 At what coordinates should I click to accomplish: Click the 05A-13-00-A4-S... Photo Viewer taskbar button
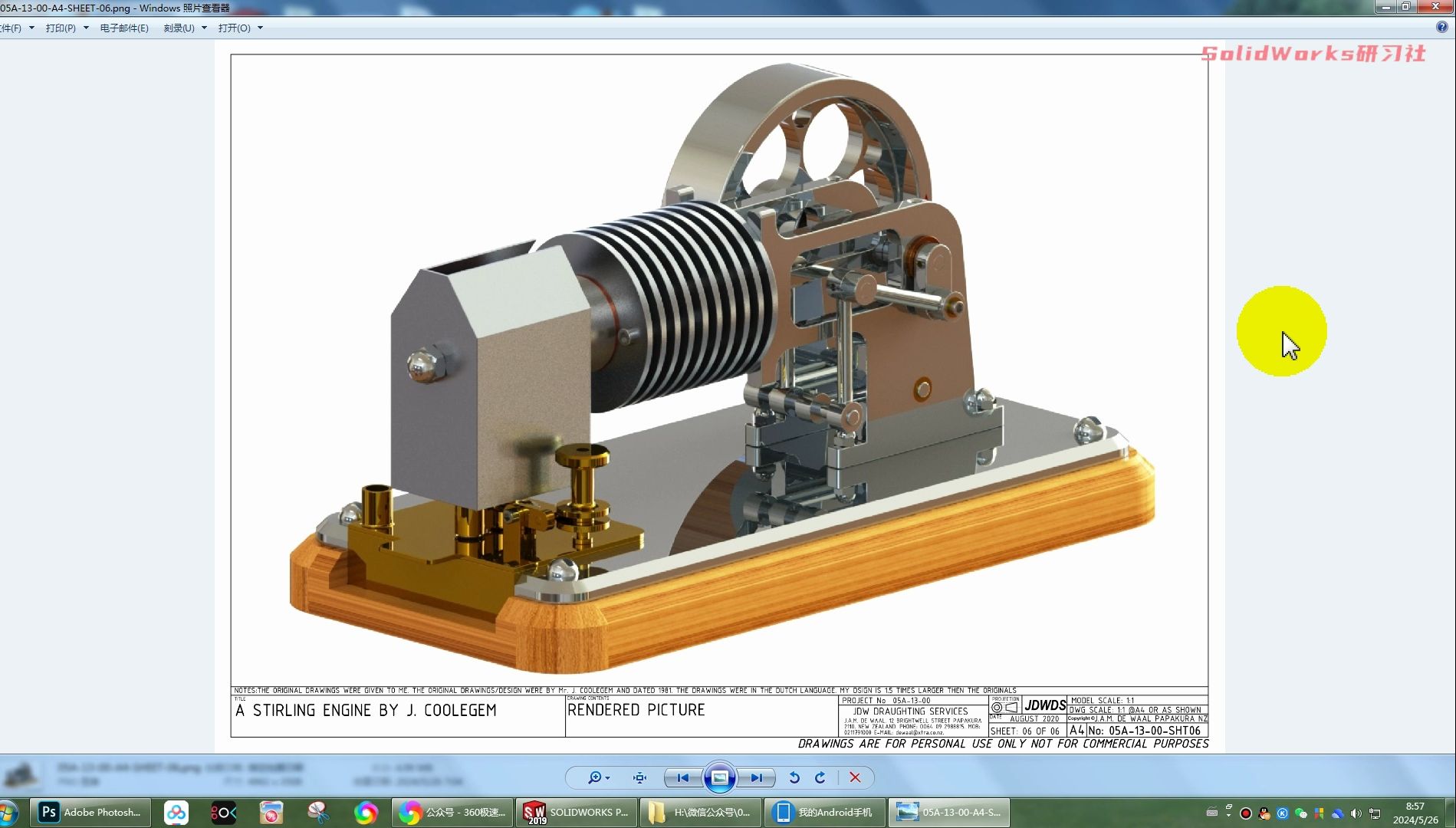point(949,812)
